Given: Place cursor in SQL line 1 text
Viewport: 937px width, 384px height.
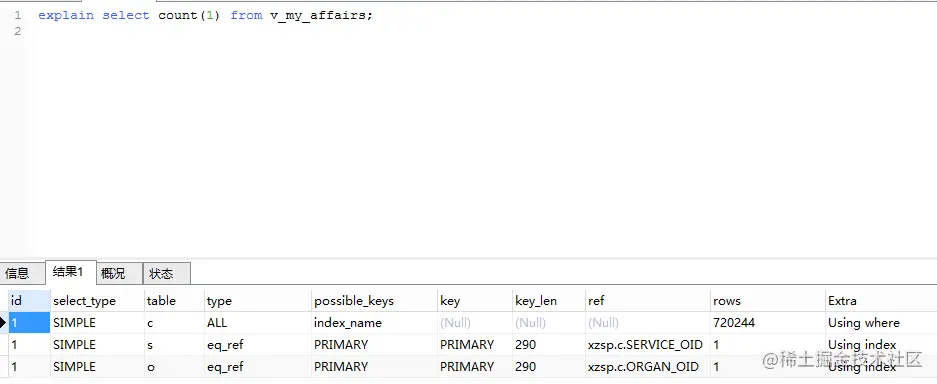Looking at the screenshot, I should (206, 16).
